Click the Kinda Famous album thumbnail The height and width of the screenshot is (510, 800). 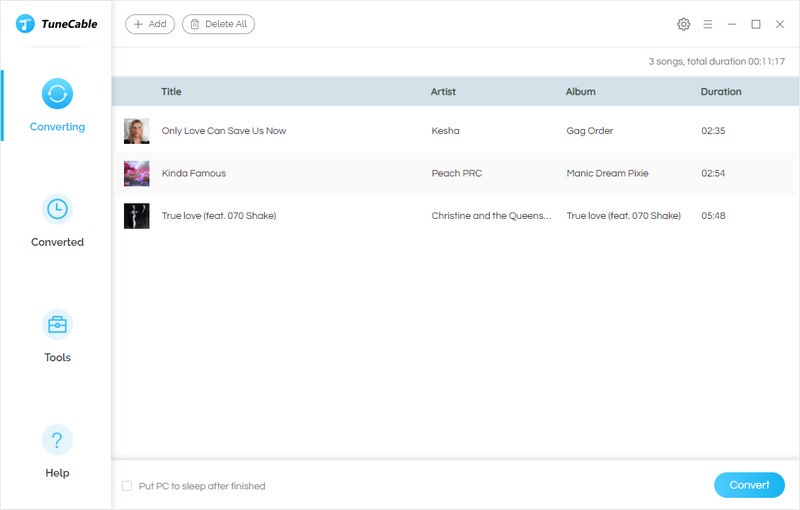137,173
